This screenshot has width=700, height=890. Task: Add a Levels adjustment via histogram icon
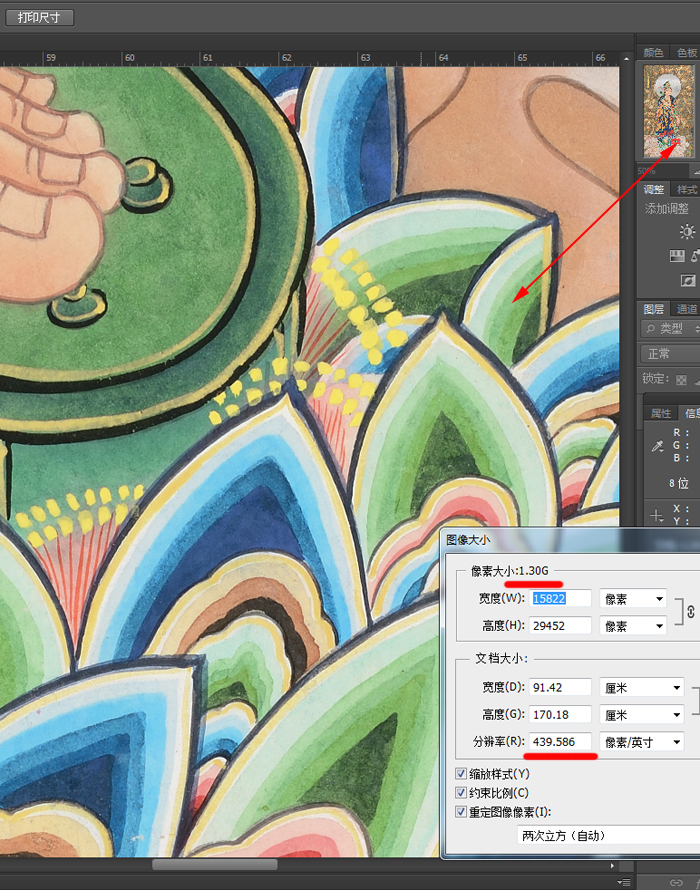point(677,256)
